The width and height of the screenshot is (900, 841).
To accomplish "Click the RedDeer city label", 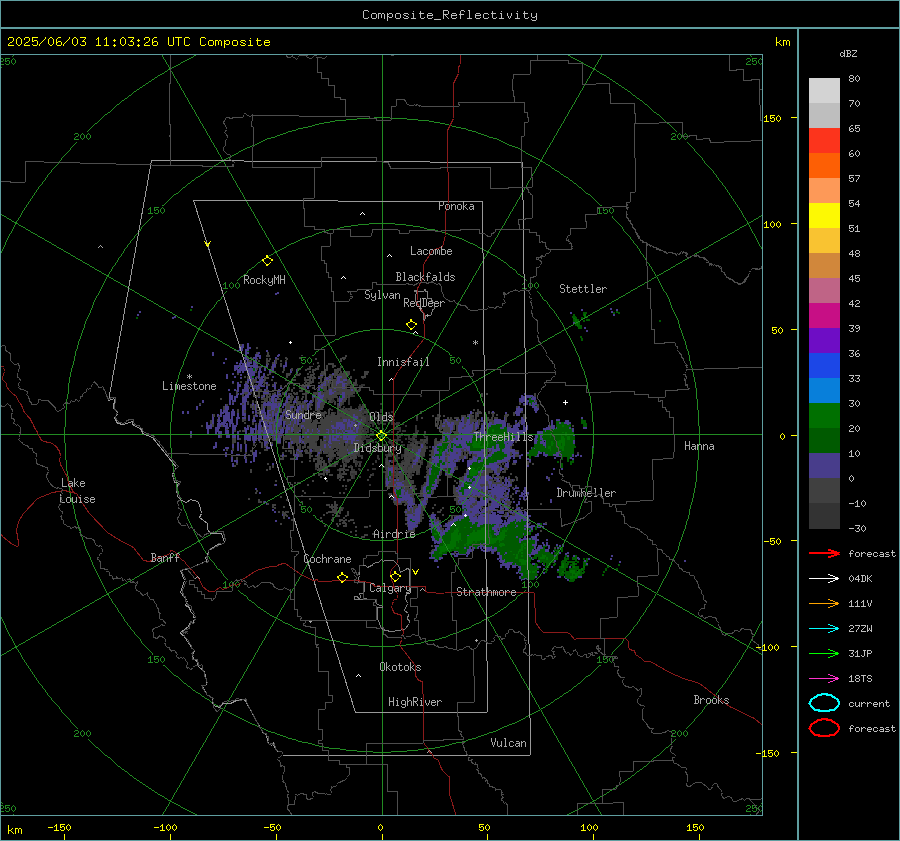I will click(424, 303).
